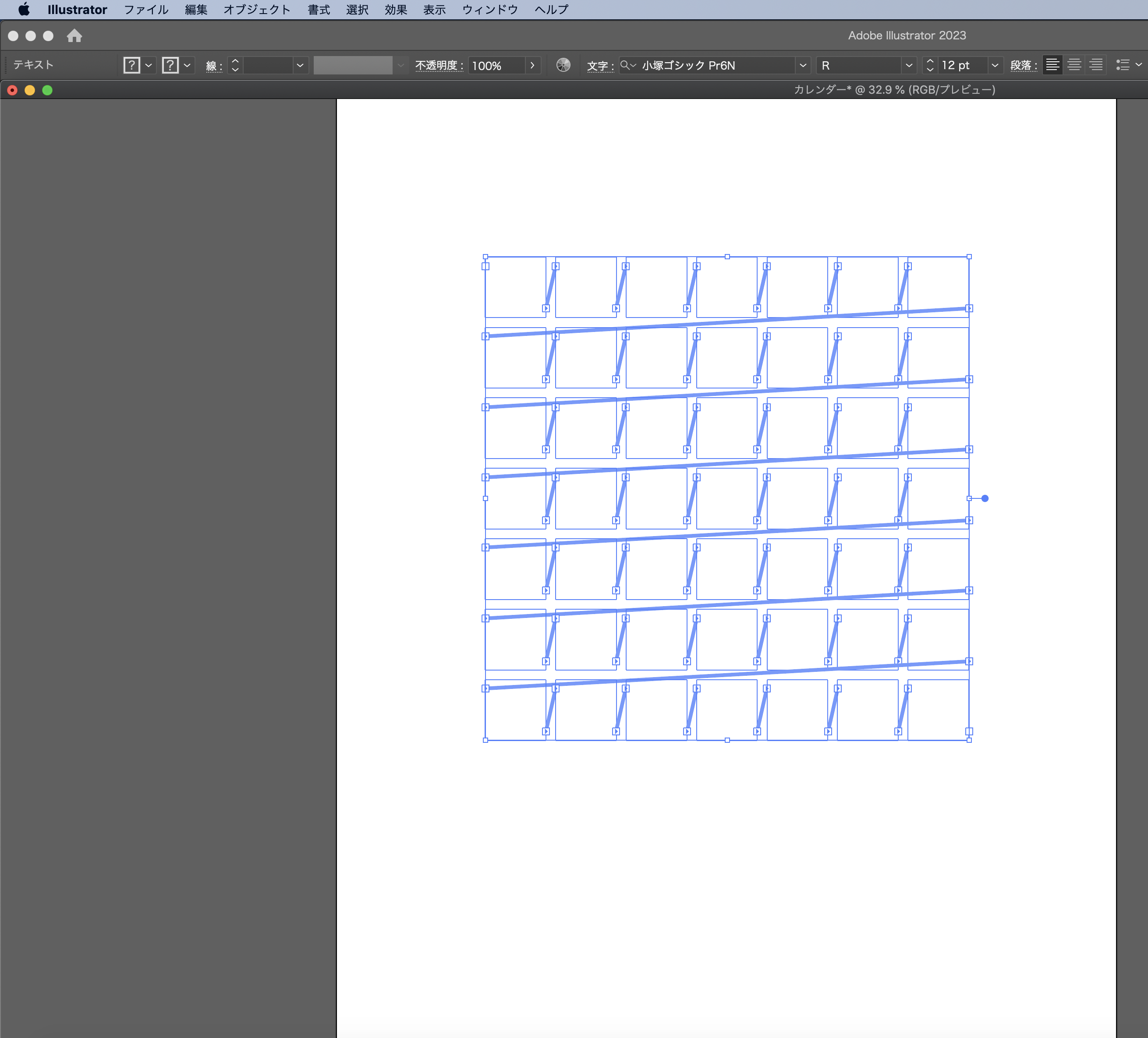The image size is (1148, 1038).
Task: Open the font size dropdown arrow
Action: click(995, 65)
